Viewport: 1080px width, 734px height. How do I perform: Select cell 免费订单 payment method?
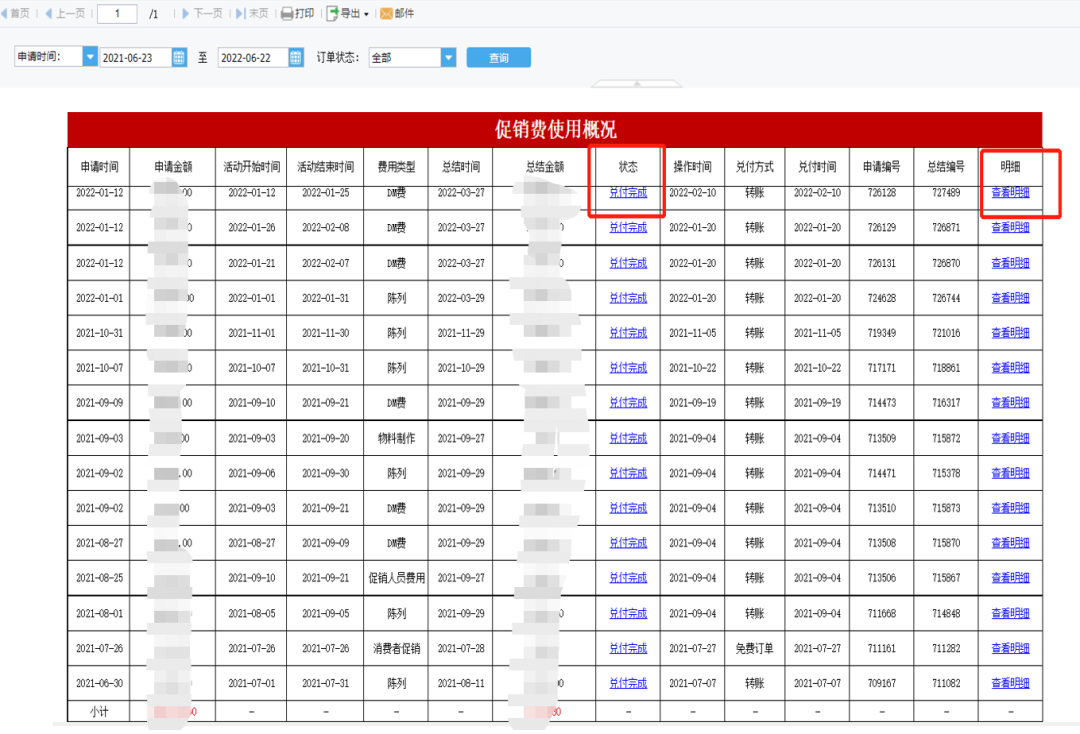tap(754, 649)
